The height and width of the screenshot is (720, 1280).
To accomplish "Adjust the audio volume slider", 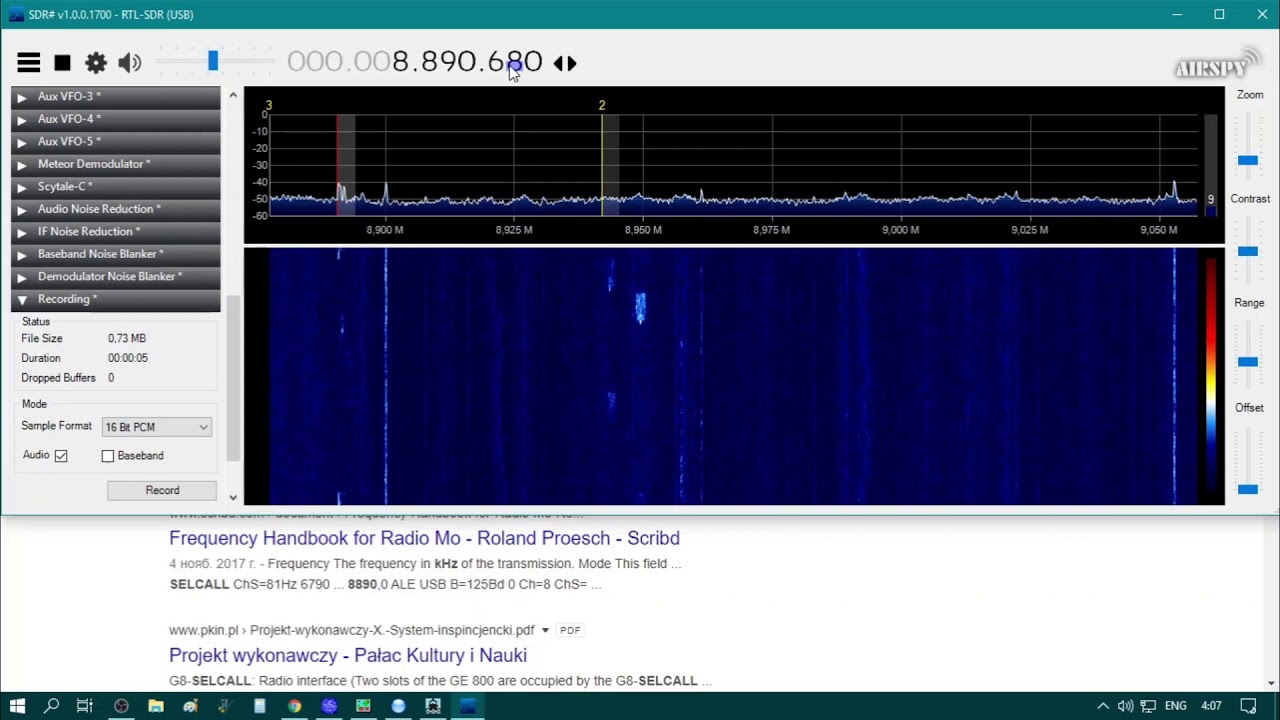I will pos(213,62).
